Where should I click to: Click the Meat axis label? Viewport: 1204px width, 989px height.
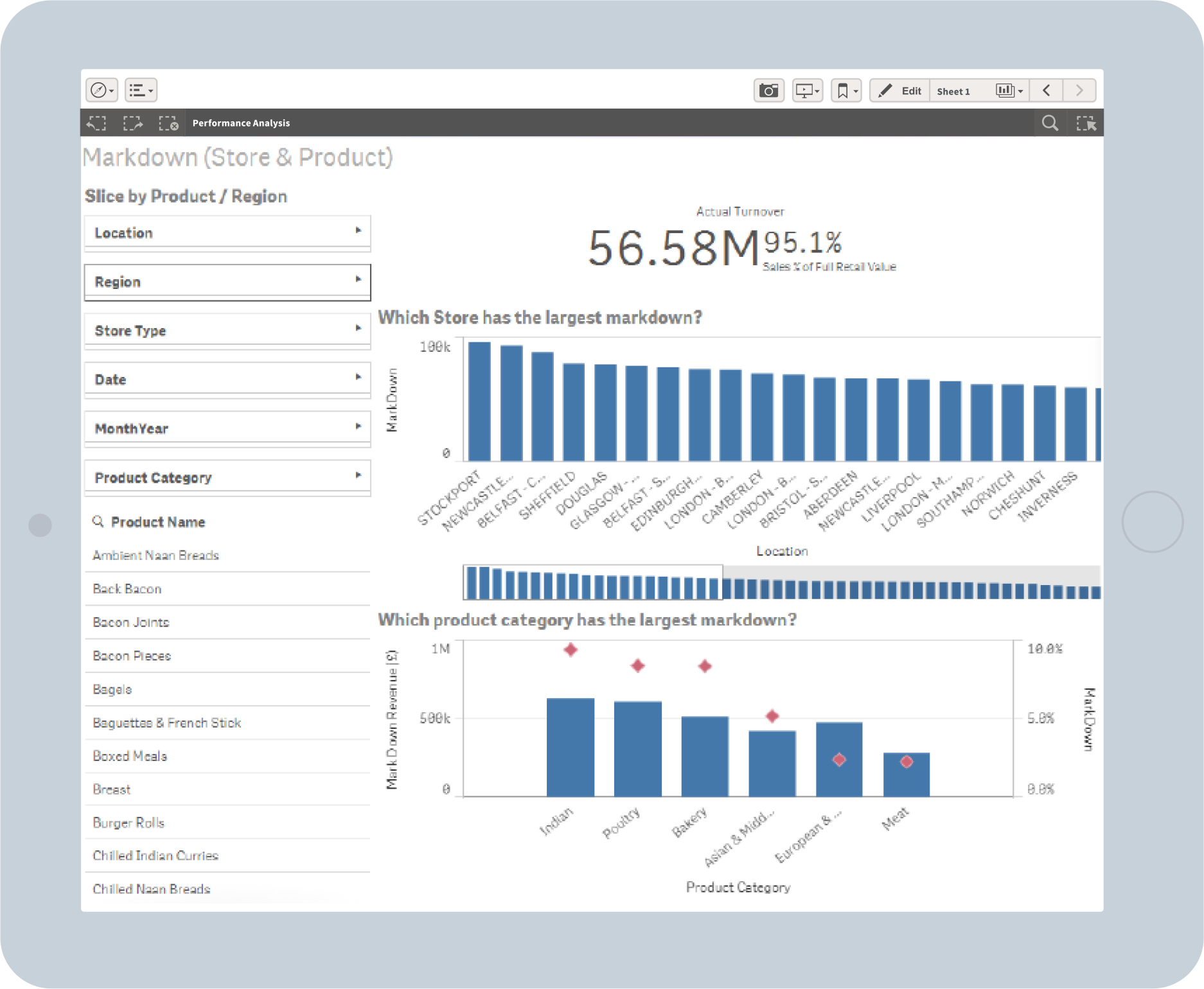[x=895, y=818]
